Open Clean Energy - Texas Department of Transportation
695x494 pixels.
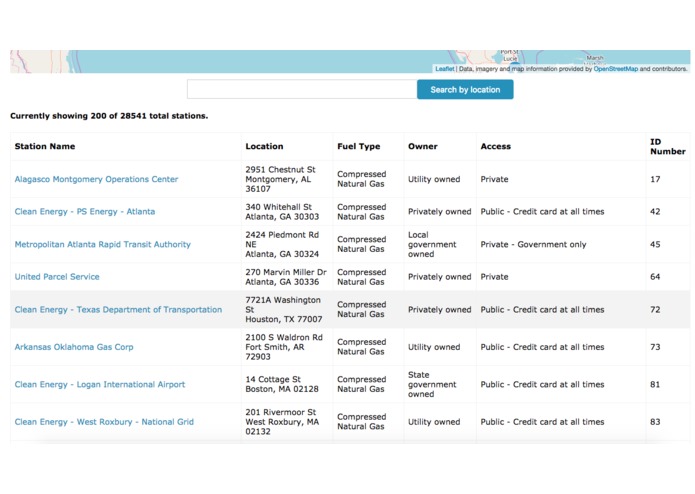(118, 309)
